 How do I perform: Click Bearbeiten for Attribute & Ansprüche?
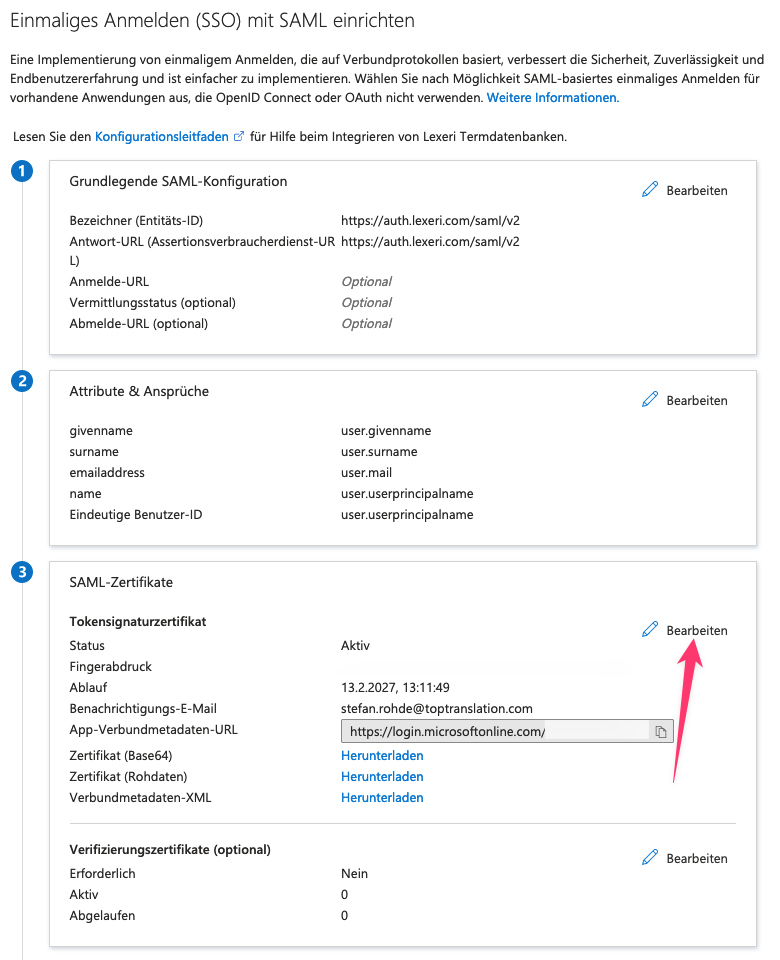pos(697,400)
